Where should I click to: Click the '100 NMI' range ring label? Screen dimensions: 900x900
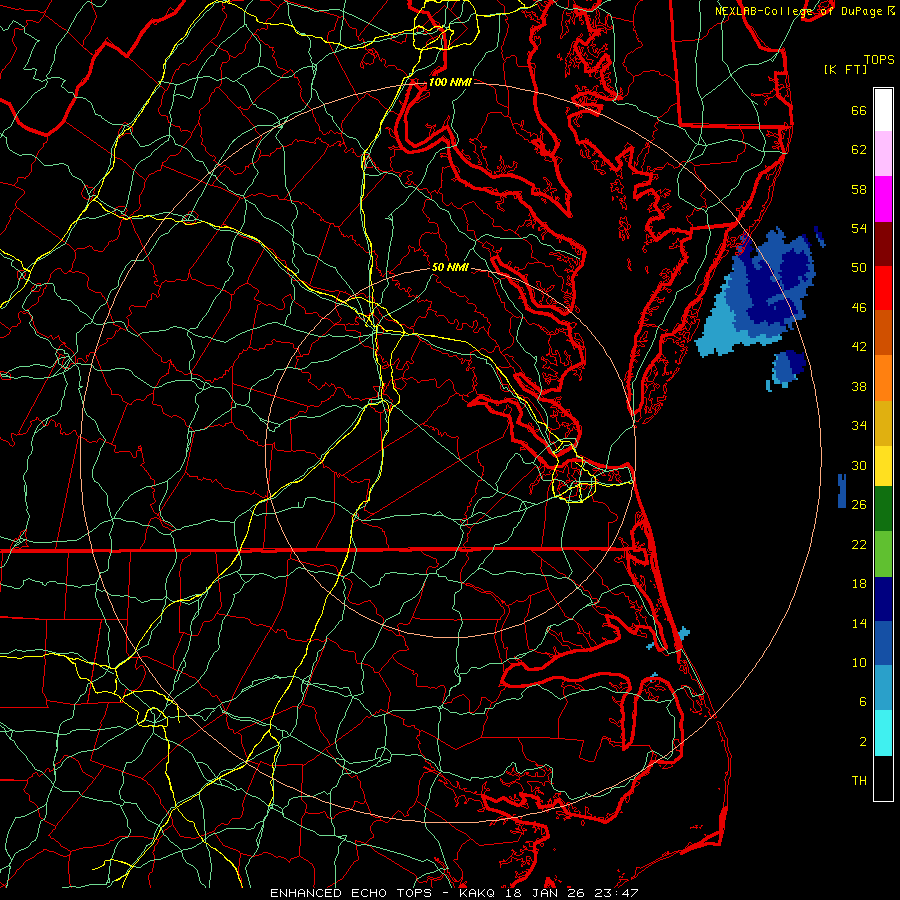click(450, 82)
